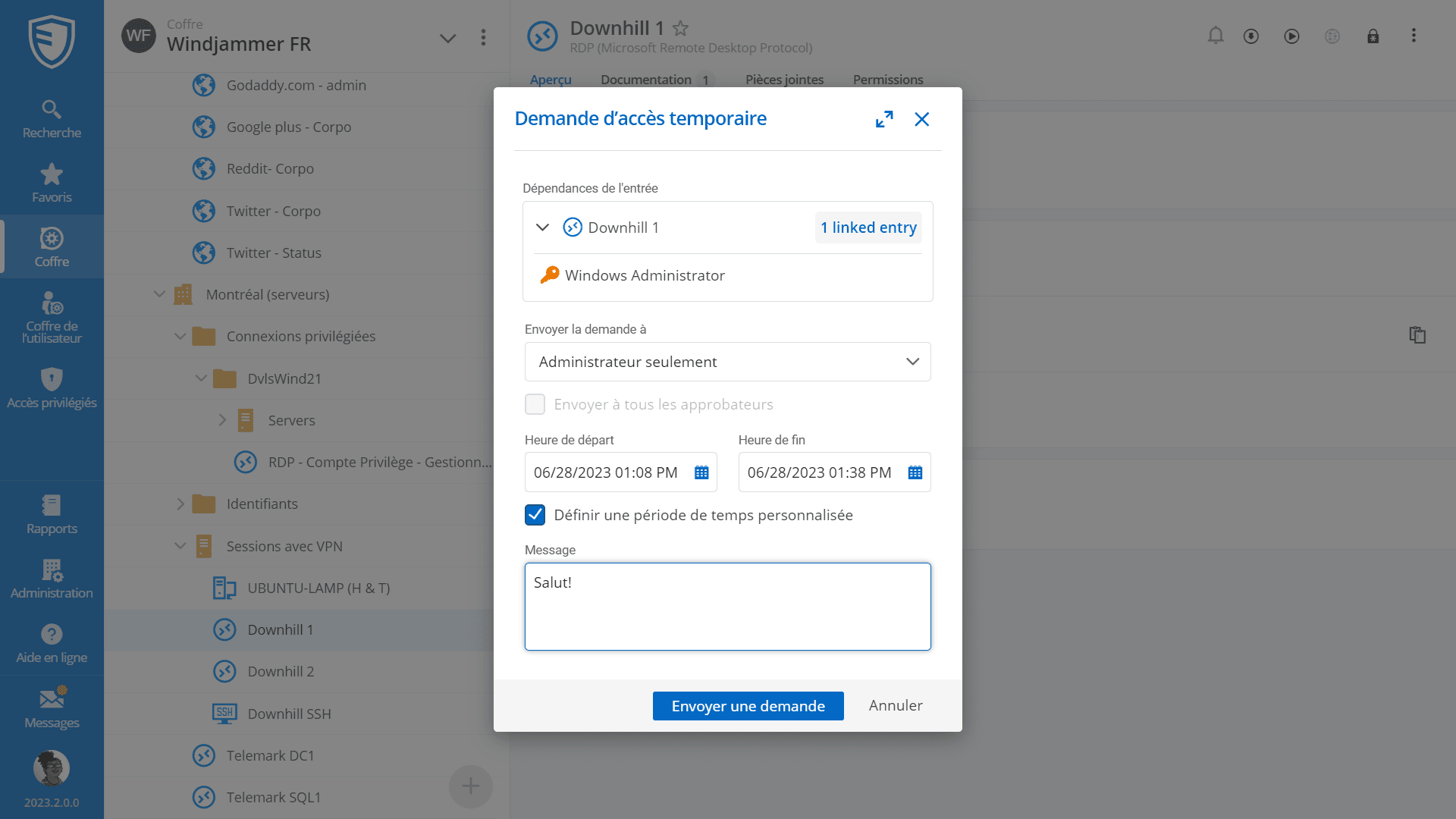Expand the dialog to full screen

tap(884, 119)
